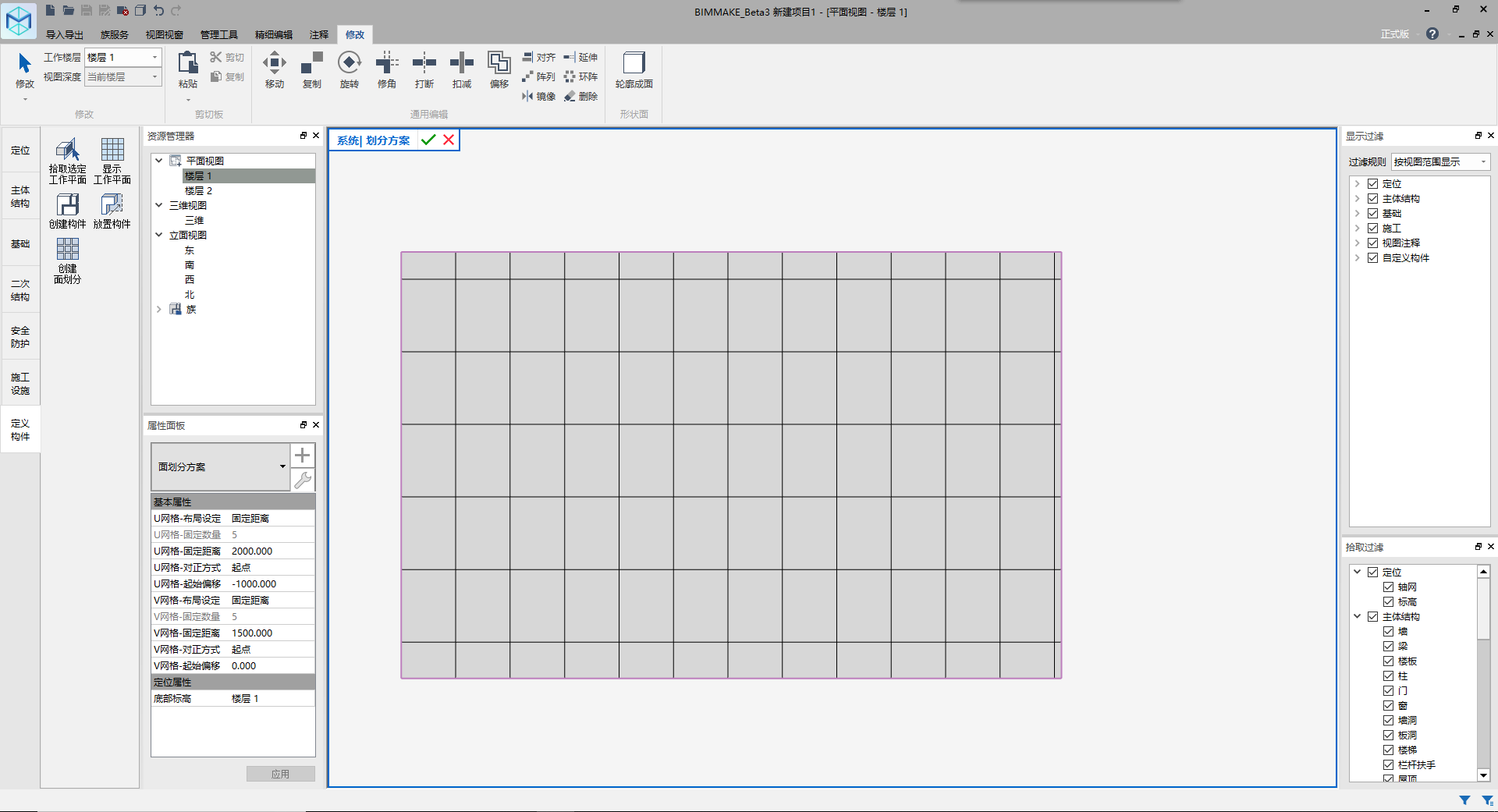Select the 修角 (Trim corner) tool
Image resolution: width=1498 pixels, height=812 pixels.
click(386, 69)
